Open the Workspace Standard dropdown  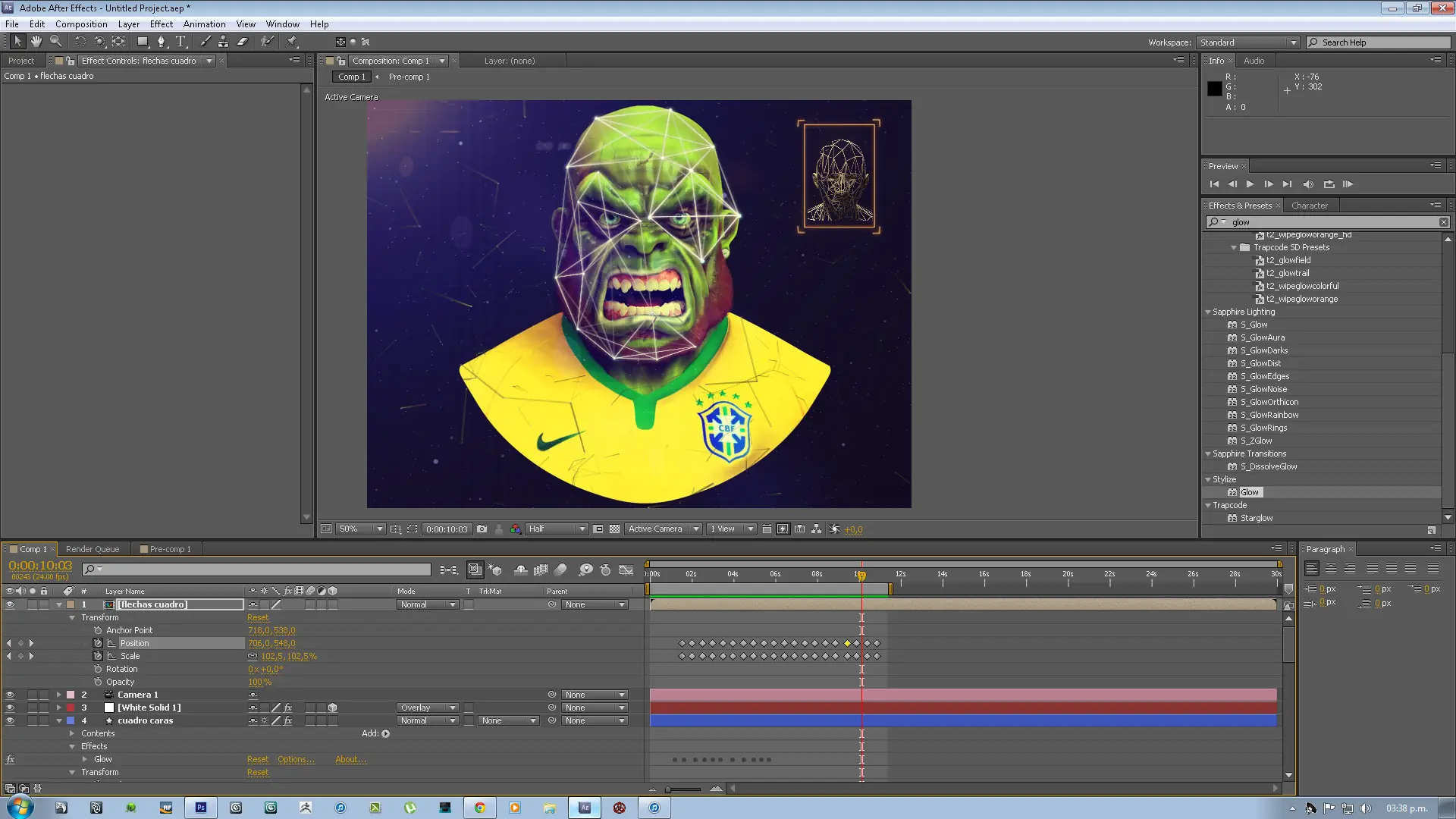pyautogui.click(x=1248, y=42)
